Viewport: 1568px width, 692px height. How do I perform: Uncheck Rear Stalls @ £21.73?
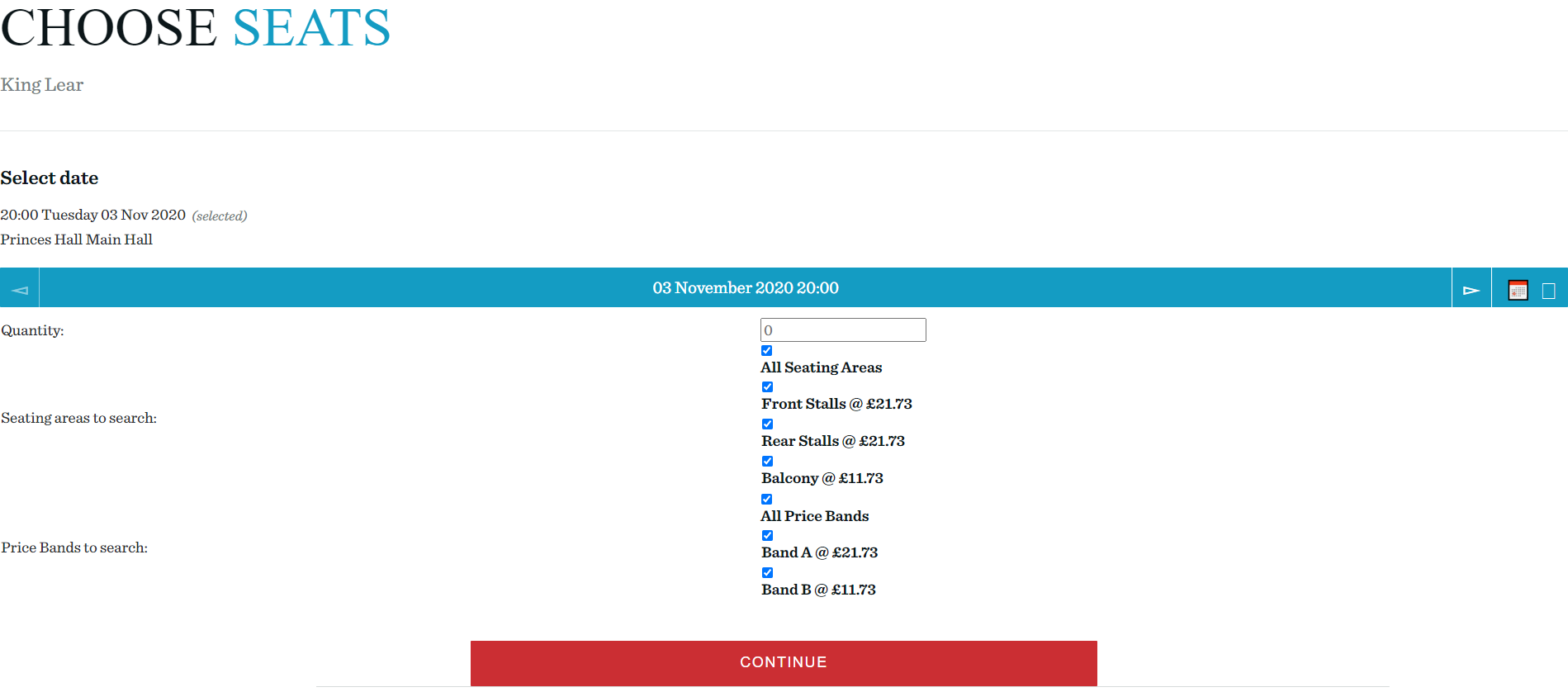(768, 424)
